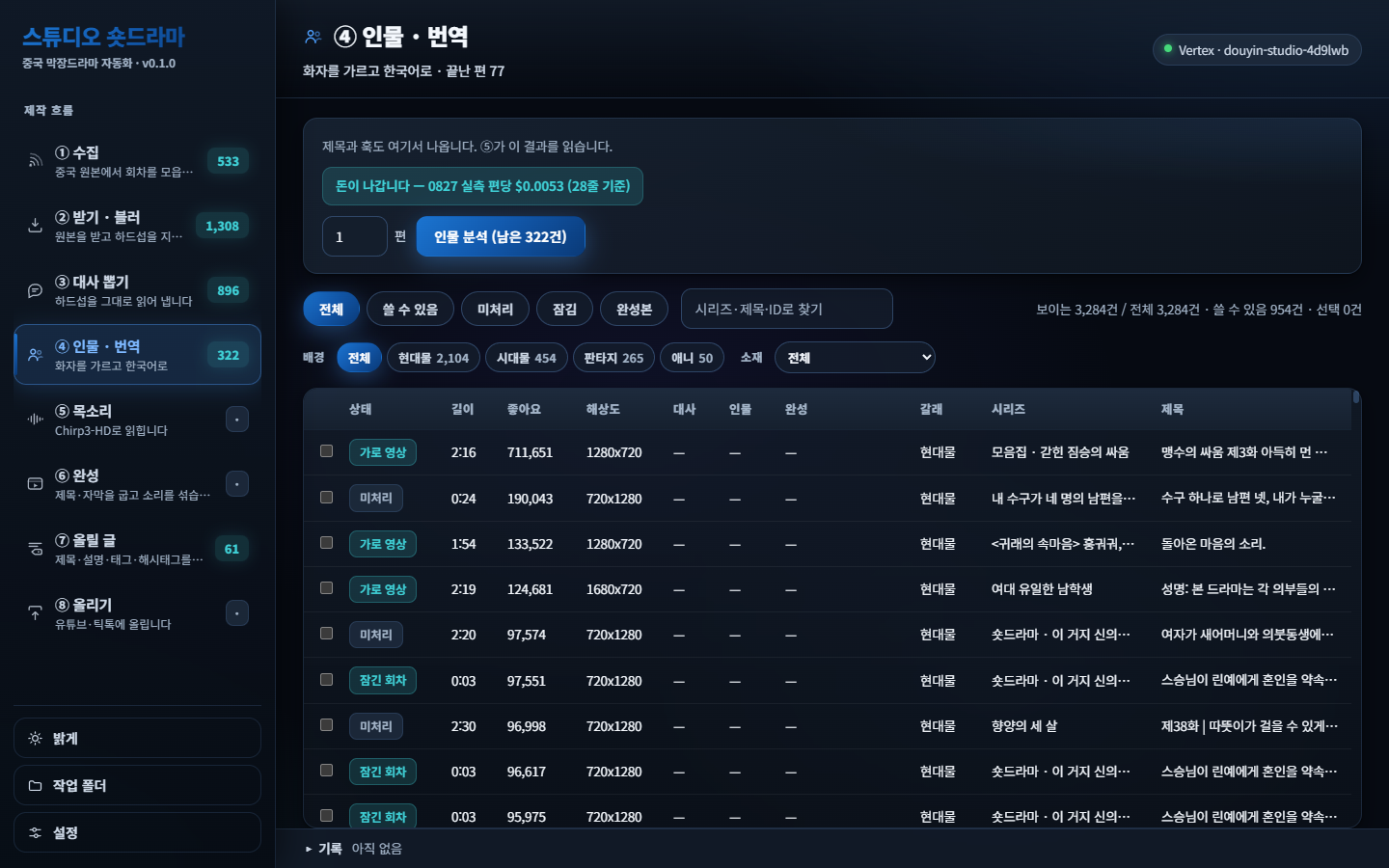The image size is (1389, 868).
Task: Filter background by 애니 50
Action: tap(692, 358)
